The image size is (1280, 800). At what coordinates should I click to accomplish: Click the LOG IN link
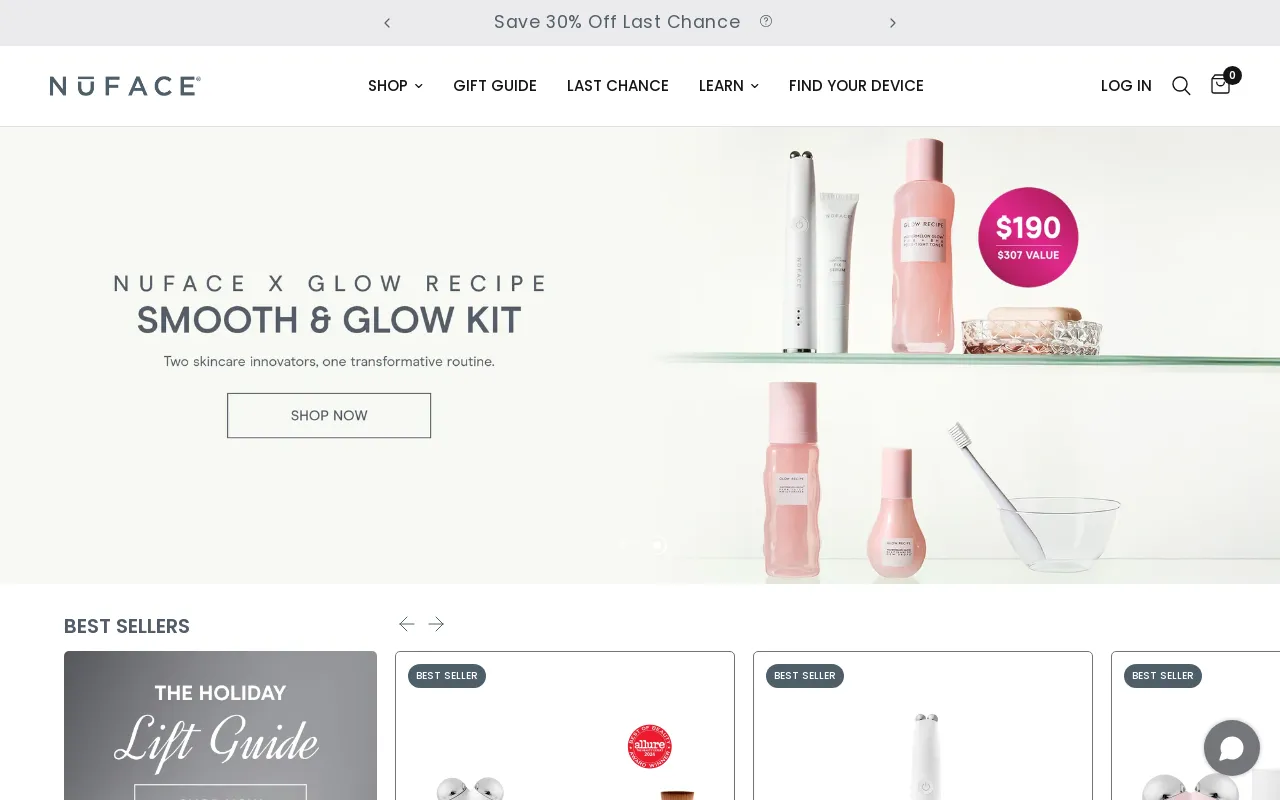(1126, 86)
